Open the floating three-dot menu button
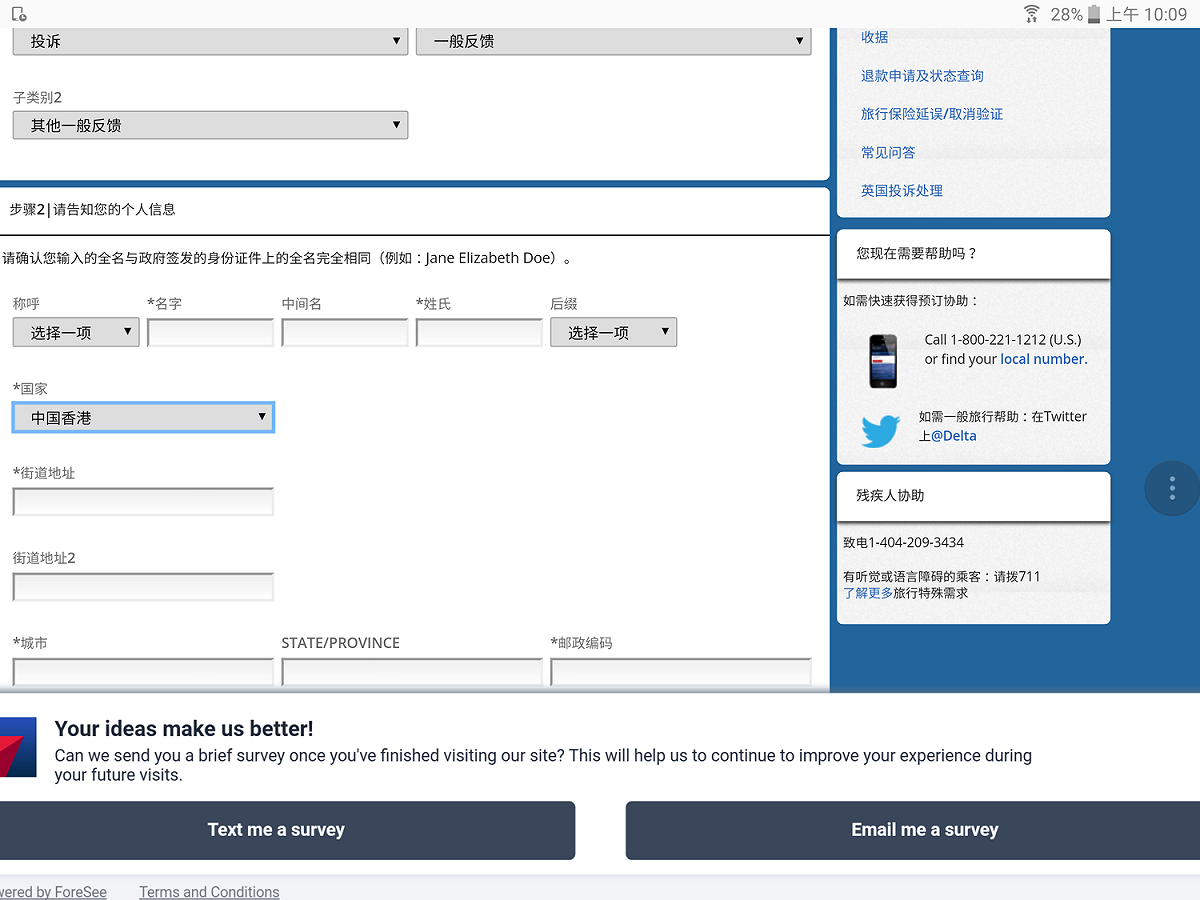Image resolution: width=1200 pixels, height=900 pixels. click(1172, 488)
